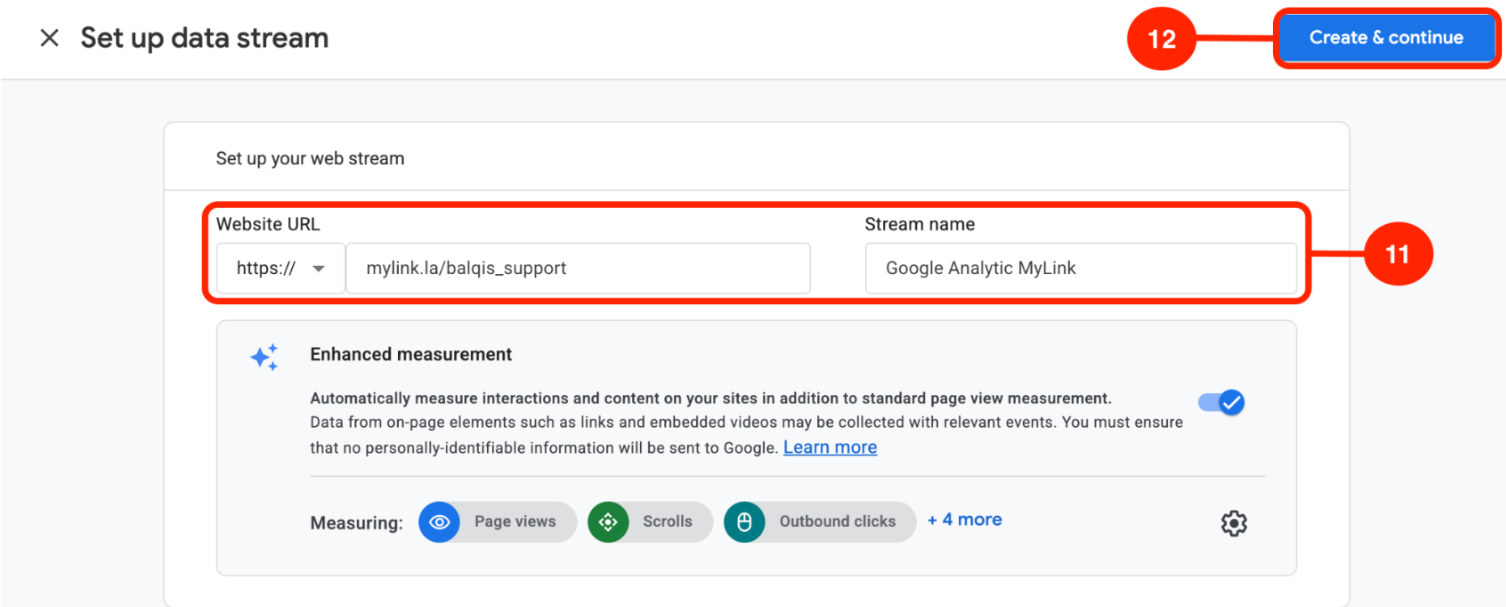Click the Page views chip label
Image resolution: width=1506 pixels, height=607 pixels.
[x=515, y=522]
